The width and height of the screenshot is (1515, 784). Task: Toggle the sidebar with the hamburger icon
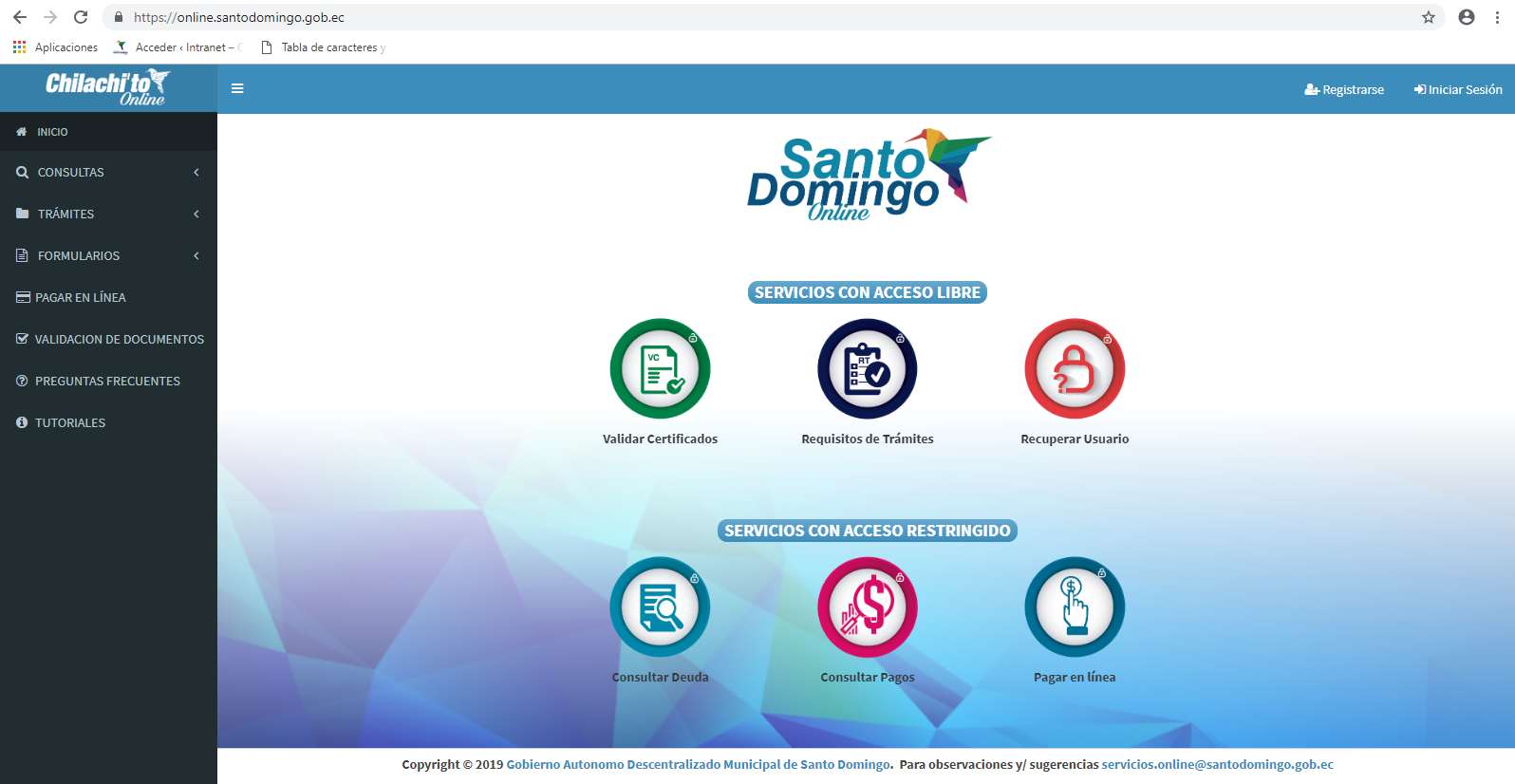(237, 89)
